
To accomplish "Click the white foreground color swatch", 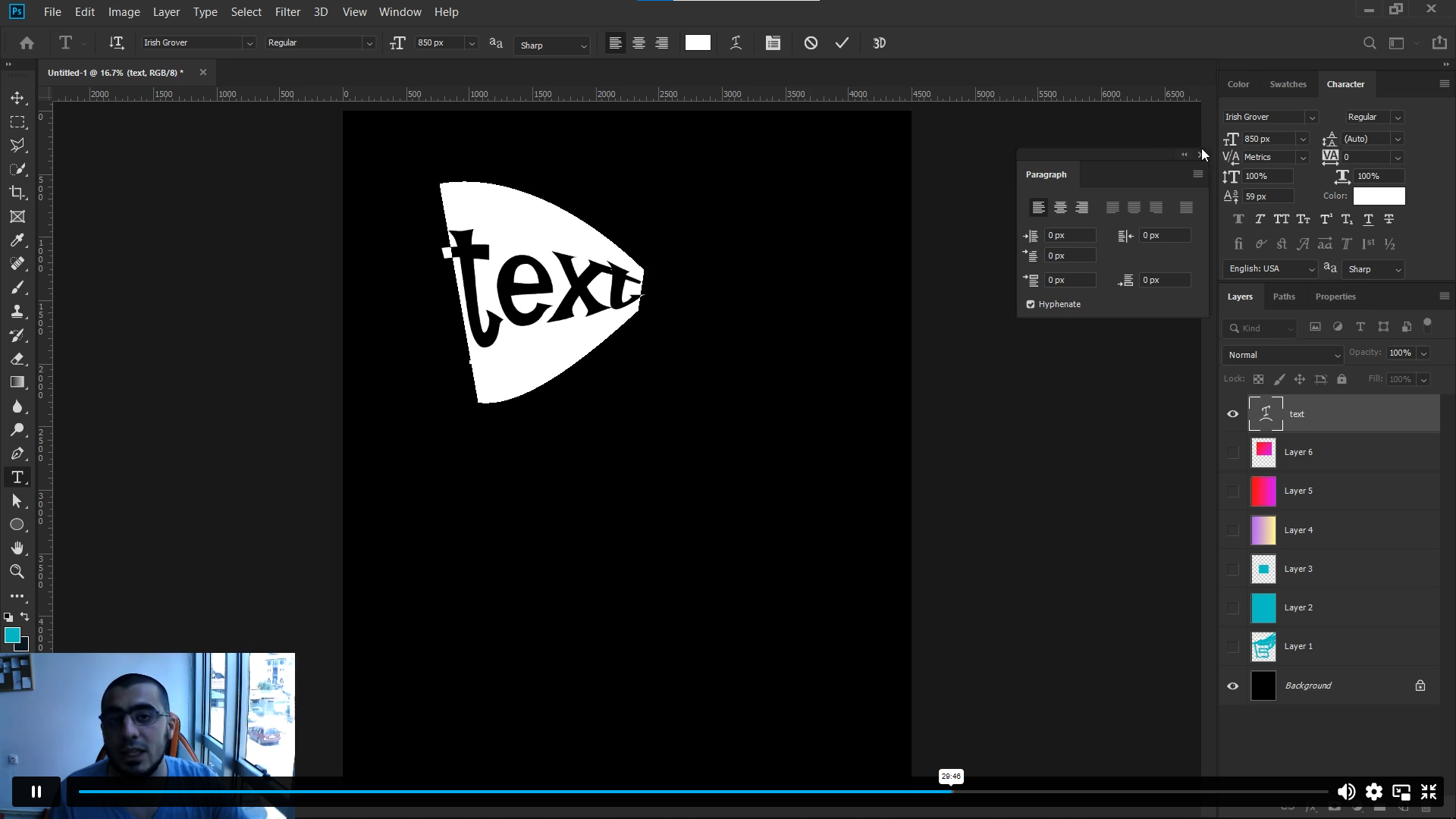I will [x=697, y=42].
